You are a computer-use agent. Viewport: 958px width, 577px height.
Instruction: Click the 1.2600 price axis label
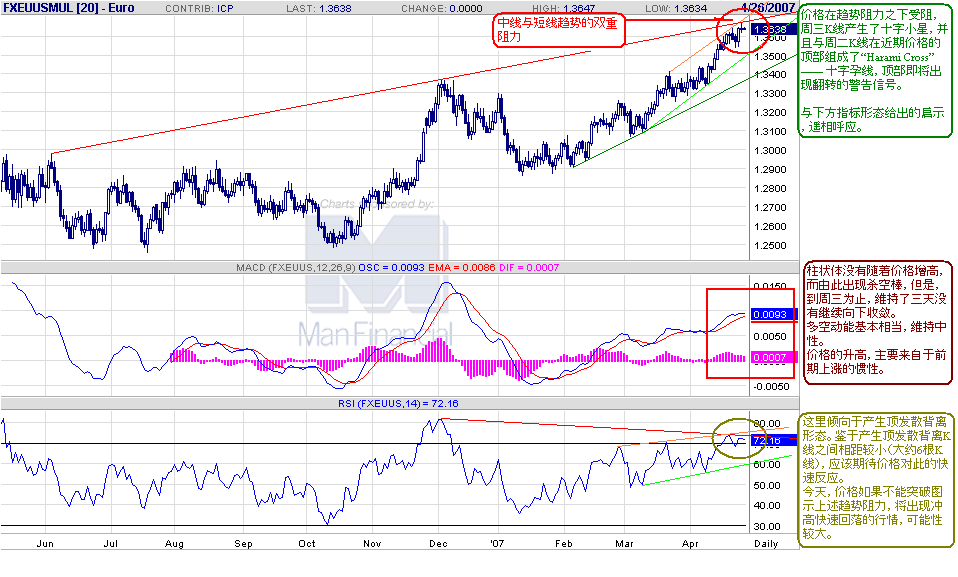tap(770, 226)
